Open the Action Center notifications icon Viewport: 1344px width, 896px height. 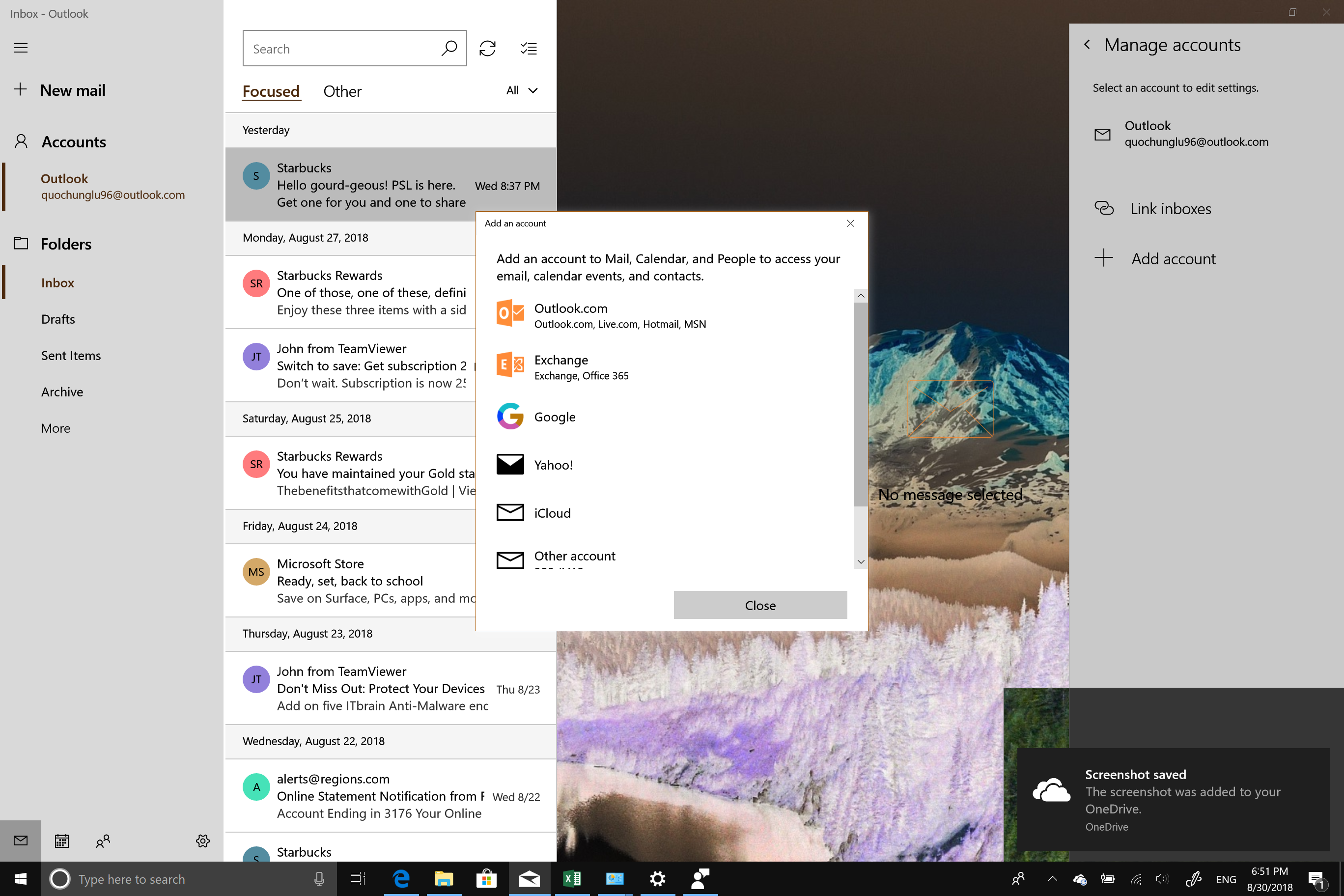point(1317,879)
